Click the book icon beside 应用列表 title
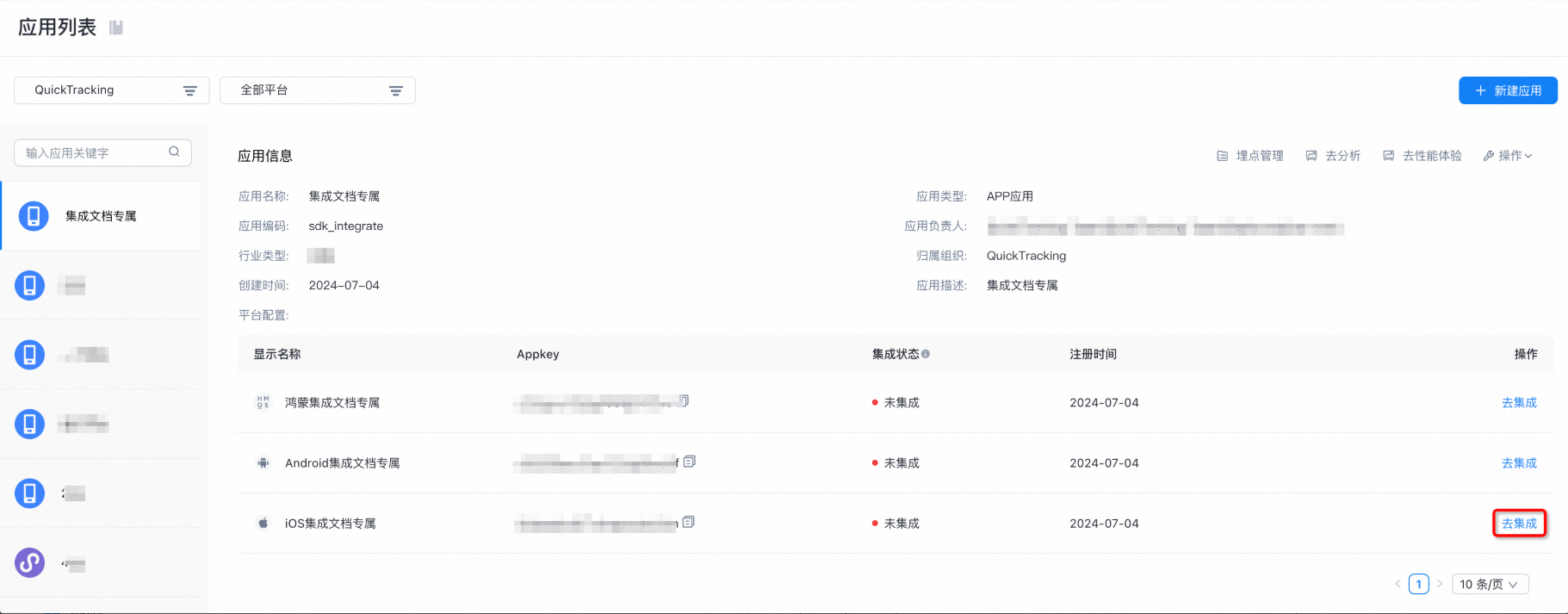Screen dimensions: 1568x614 [116, 28]
